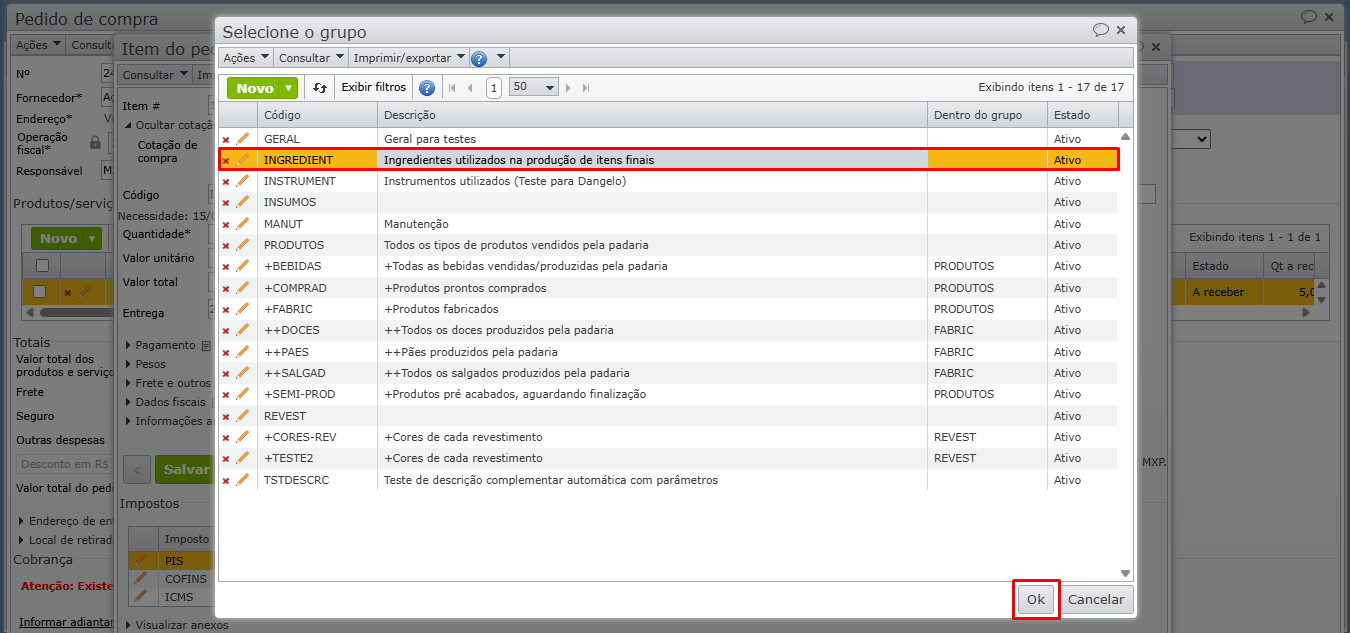Edit the TSTDESCRC group with pencil
This screenshot has width=1350, height=633.
point(242,480)
